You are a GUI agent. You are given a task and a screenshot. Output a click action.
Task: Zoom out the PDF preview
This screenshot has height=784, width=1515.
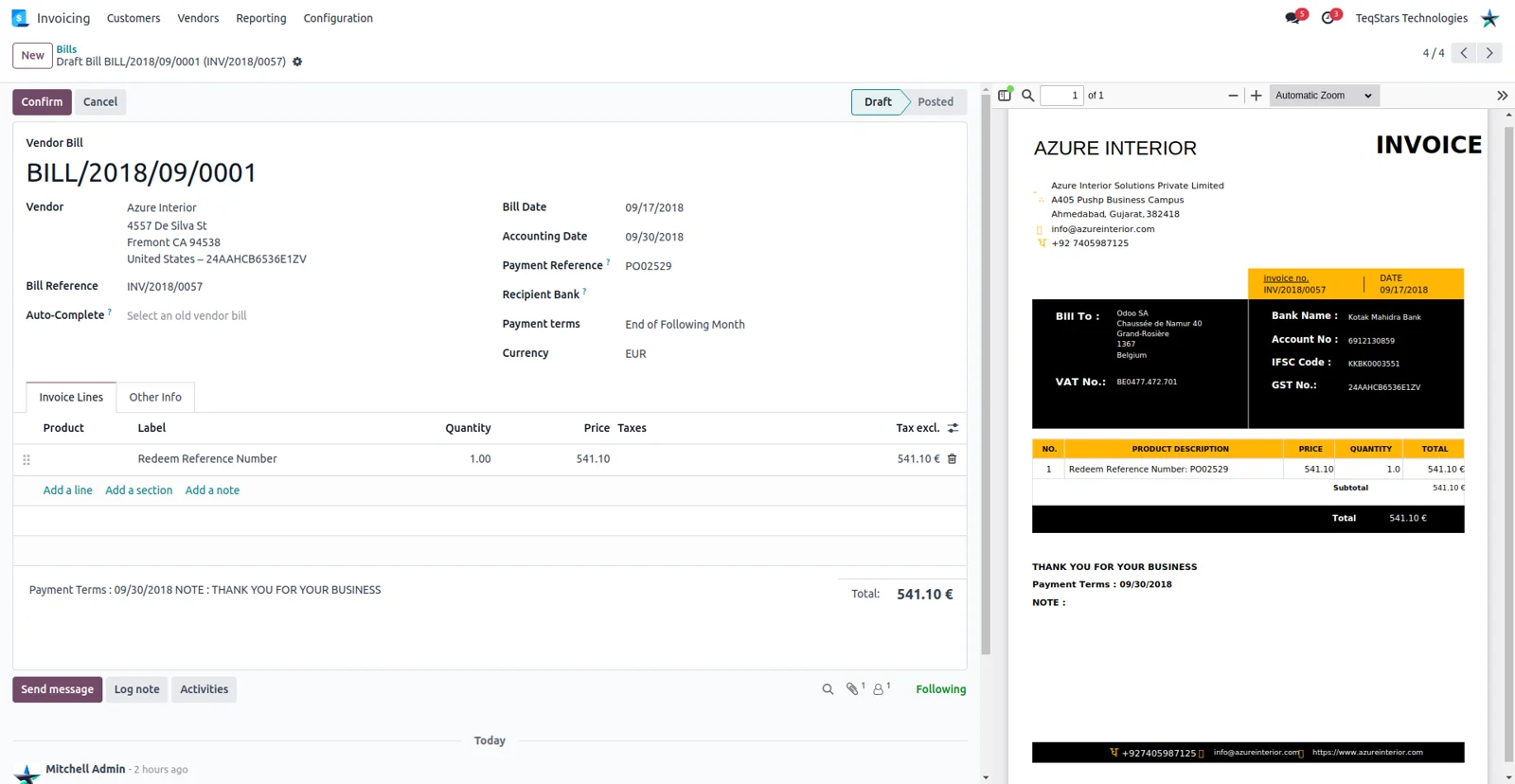pyautogui.click(x=1233, y=96)
